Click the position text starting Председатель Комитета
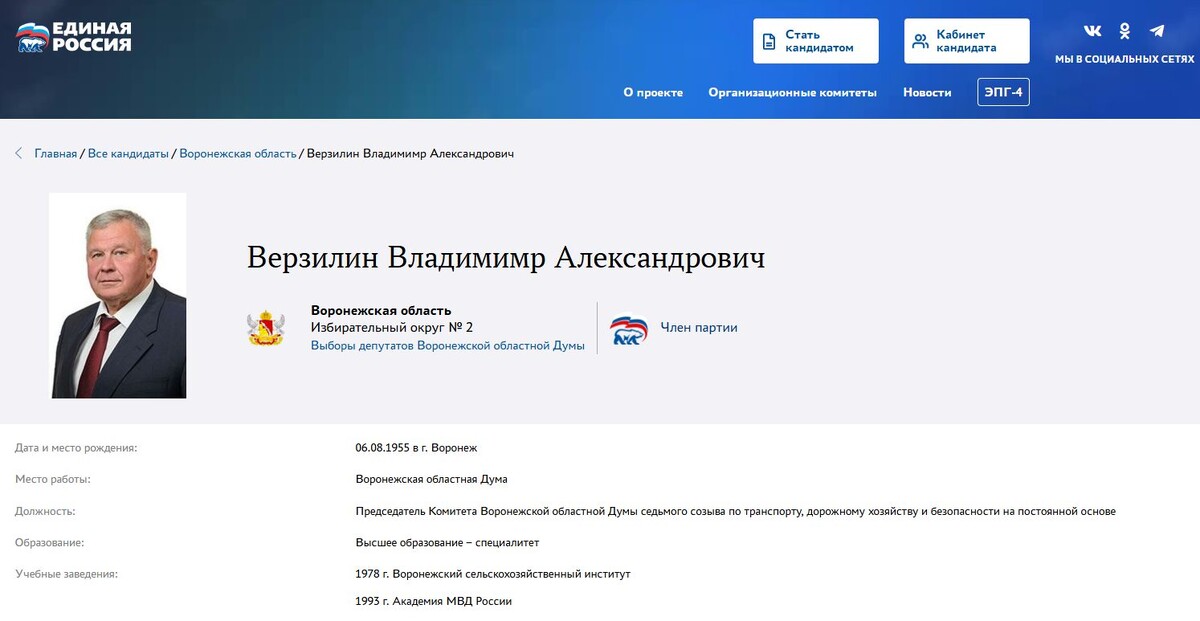The width and height of the screenshot is (1200, 621). click(736, 511)
